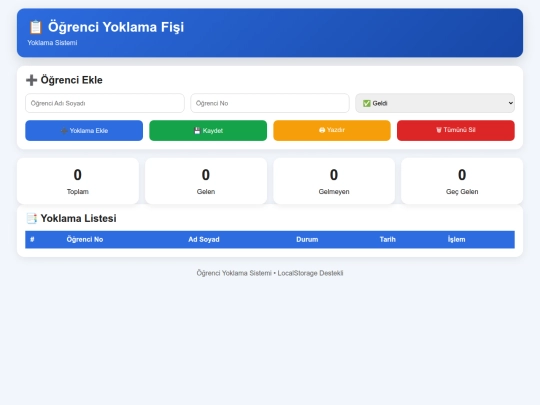Click the printer icon on Yazdır
The width and height of the screenshot is (540, 405).
(322, 130)
